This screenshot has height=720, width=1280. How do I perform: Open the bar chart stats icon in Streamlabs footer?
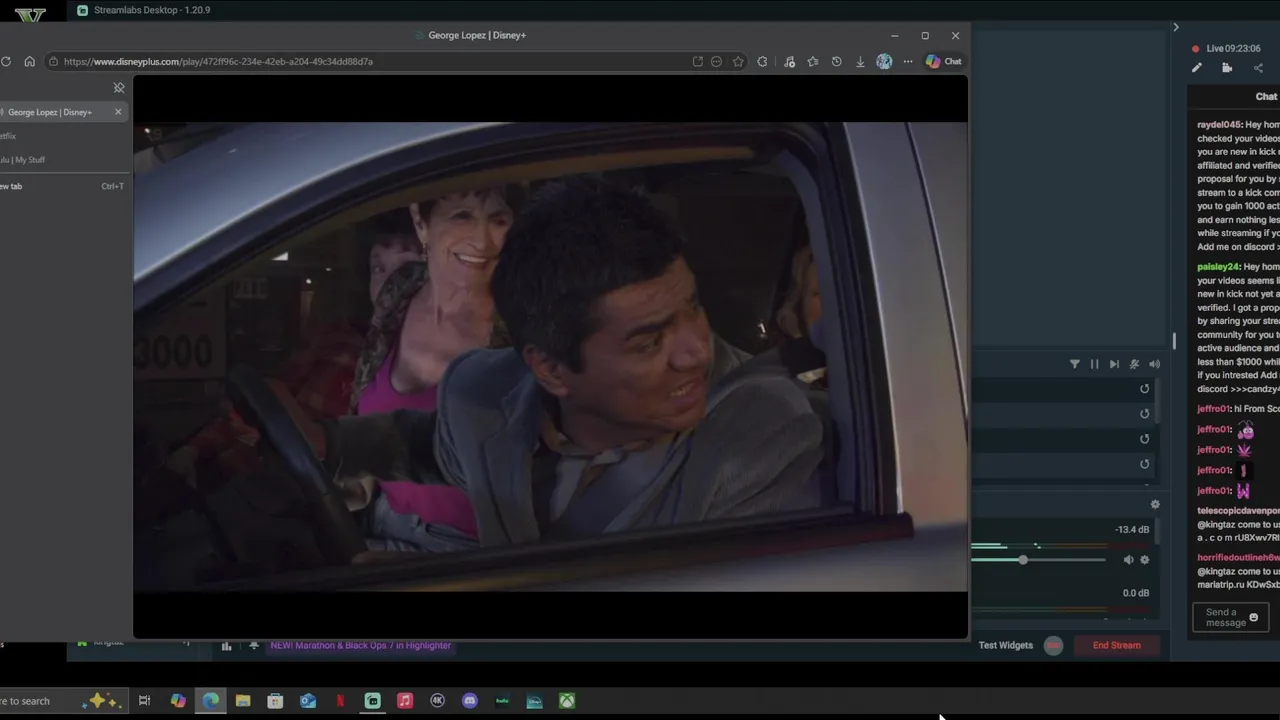226,646
